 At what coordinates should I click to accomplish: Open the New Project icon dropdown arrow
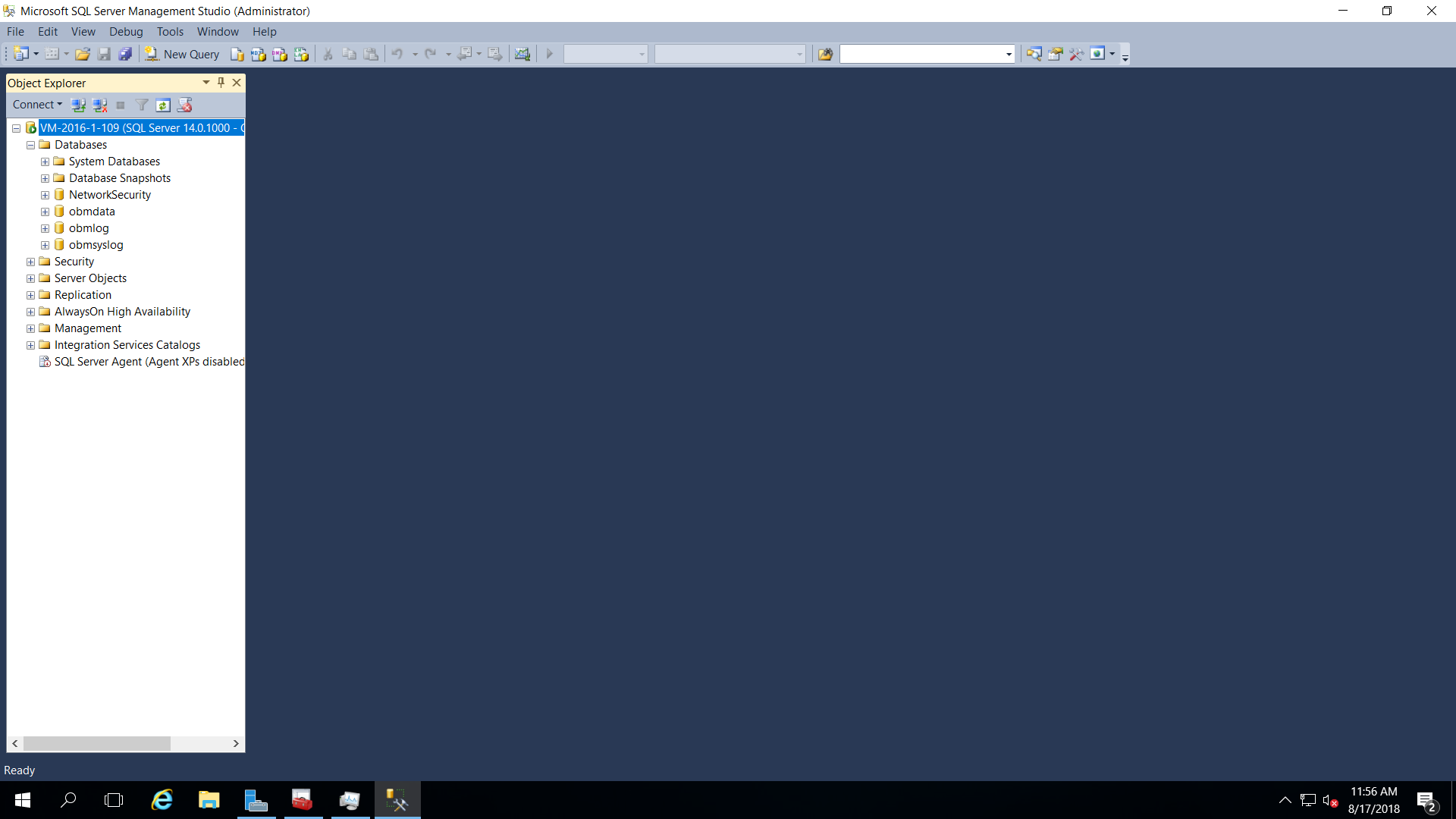[x=36, y=54]
